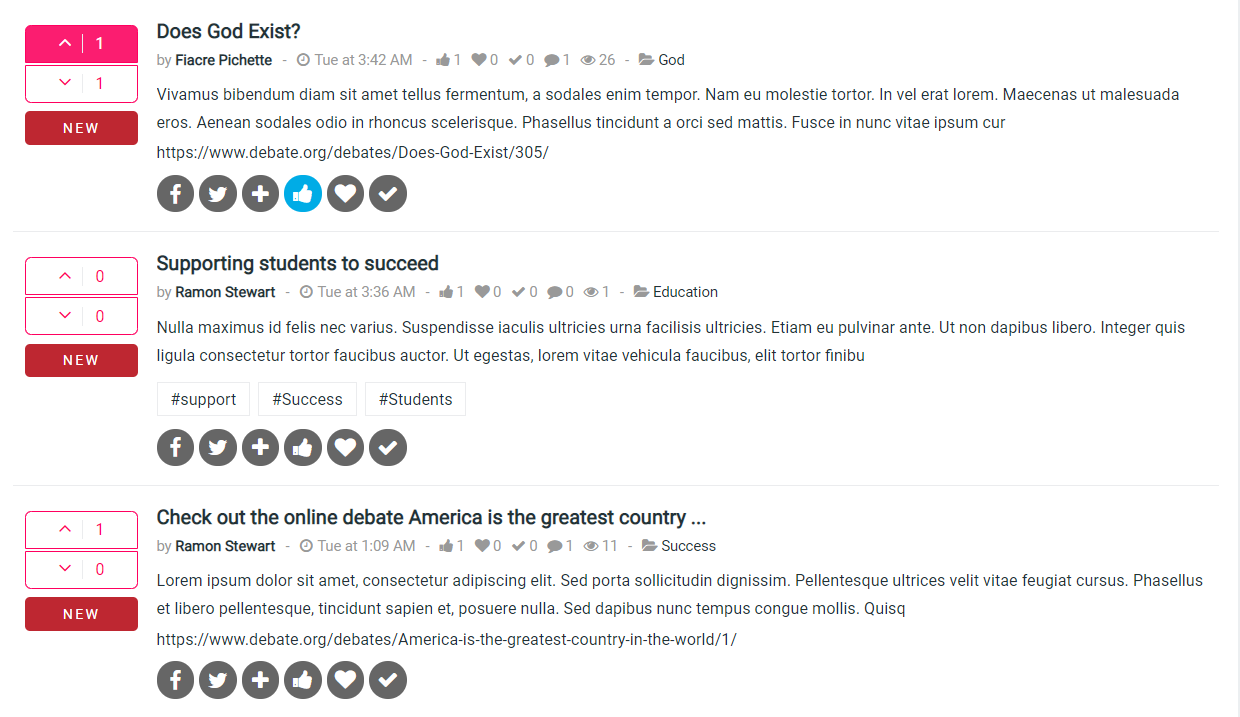
Task: Click plus share icon under America debate post
Action: point(260,680)
